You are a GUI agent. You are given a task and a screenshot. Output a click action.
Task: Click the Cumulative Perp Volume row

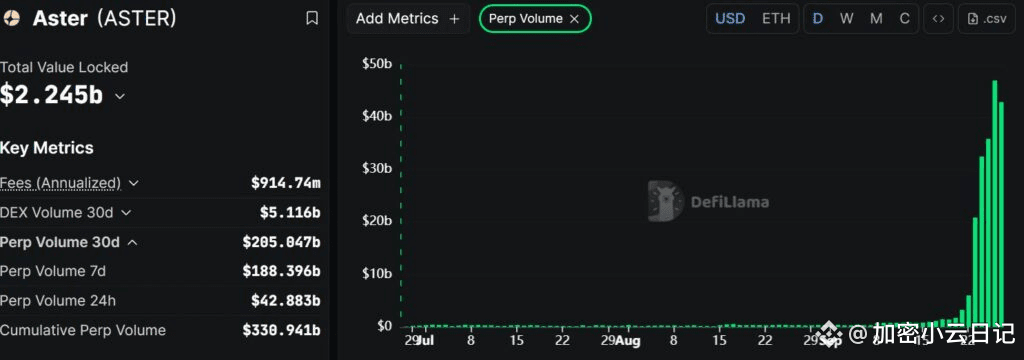[161, 330]
